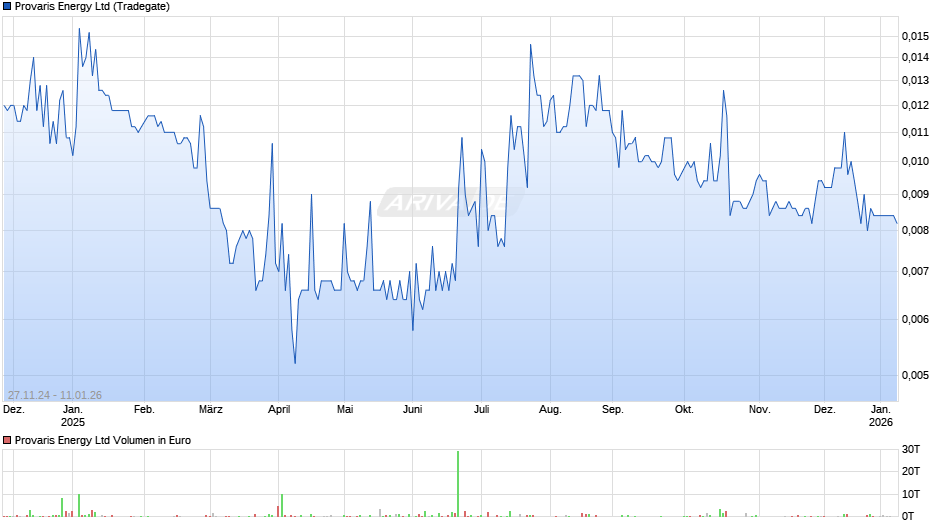Click the 'Feb.' time axis label
This screenshot has height=526, width=940.
point(144,410)
